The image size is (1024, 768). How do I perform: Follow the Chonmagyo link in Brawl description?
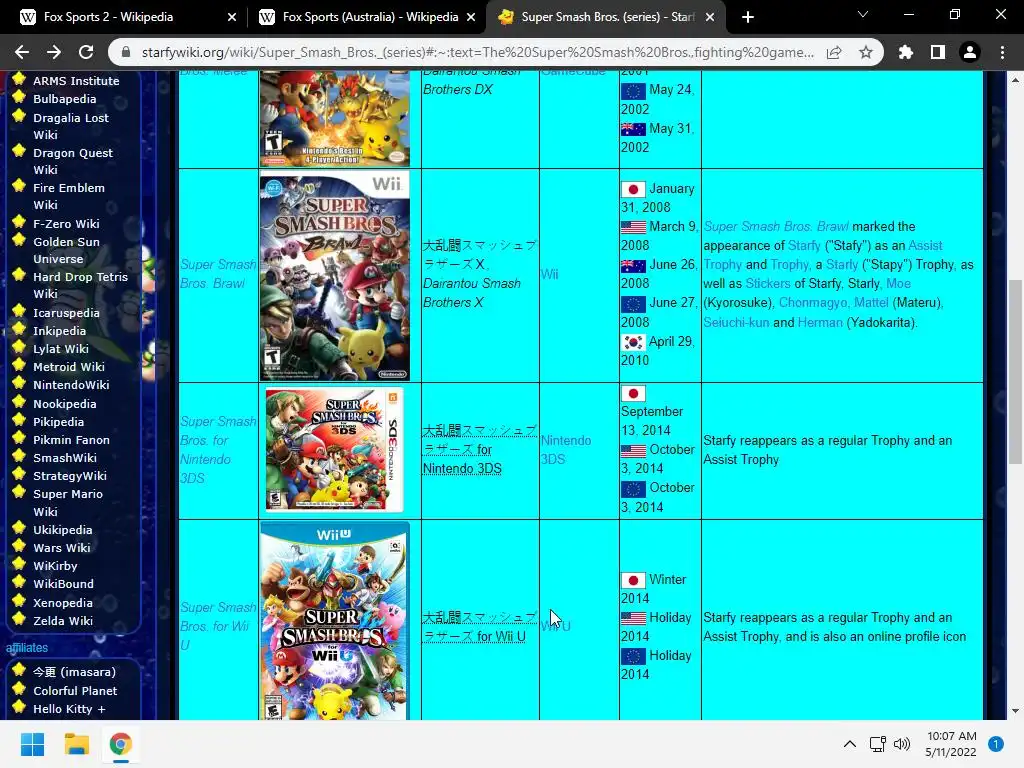point(812,302)
